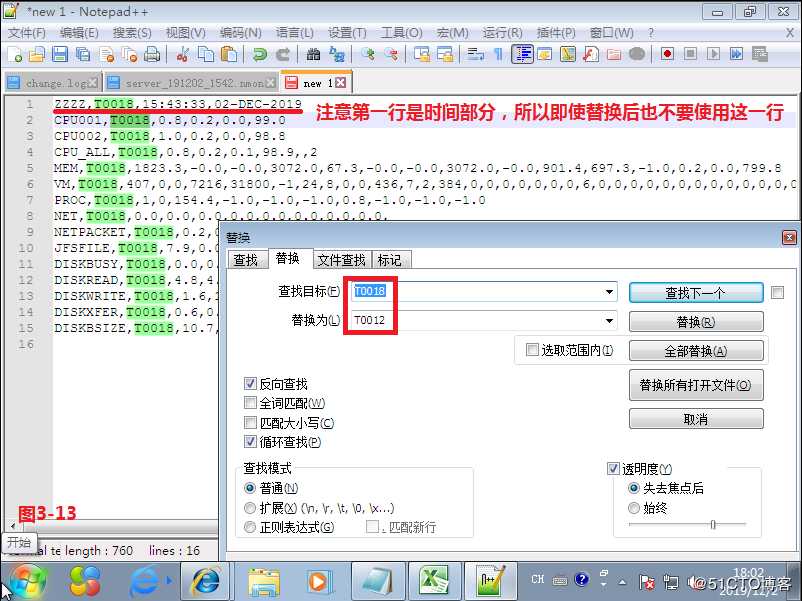Enable the 全词匹配 checkbox
Screen dimensions: 802x601
[250, 403]
